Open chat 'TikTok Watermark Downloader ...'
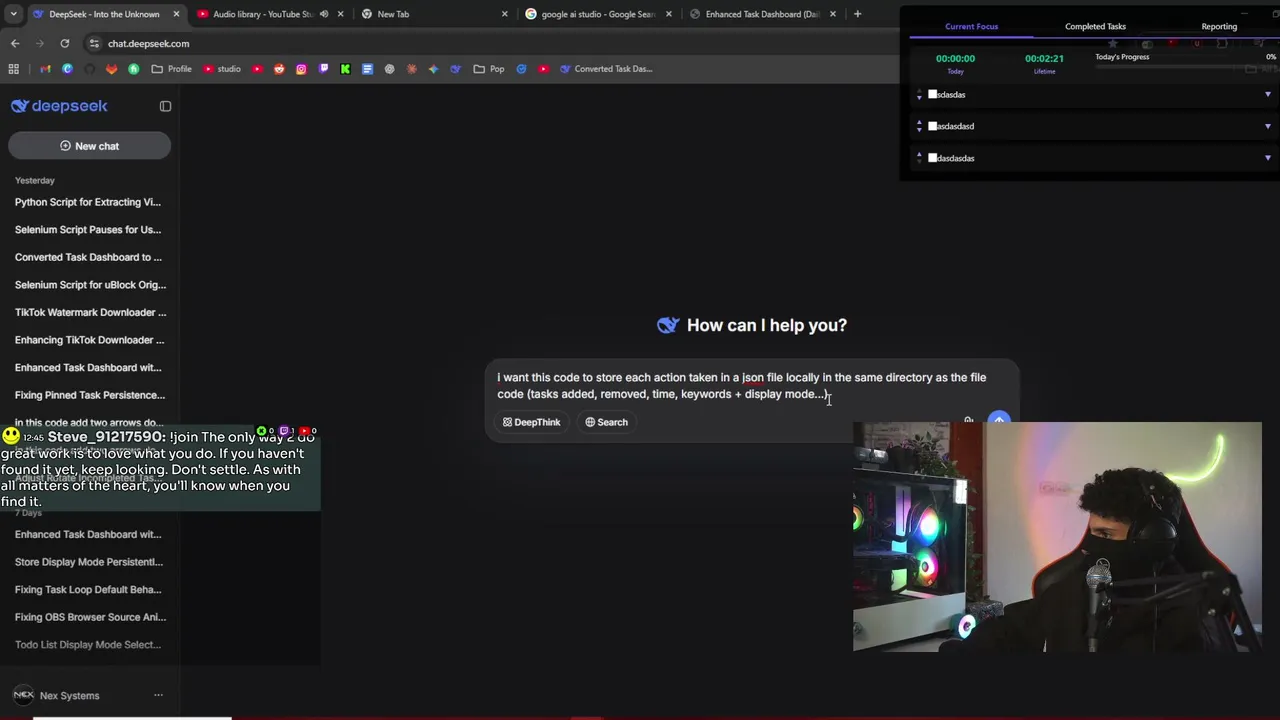 click(x=90, y=312)
